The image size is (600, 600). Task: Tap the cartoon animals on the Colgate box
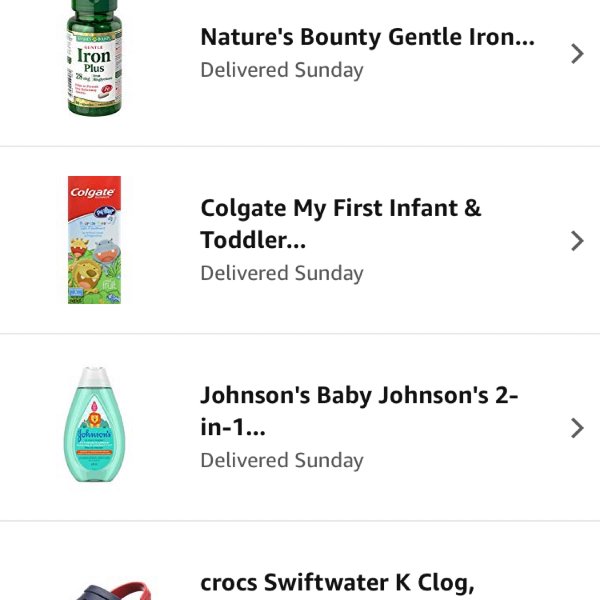pyautogui.click(x=94, y=265)
